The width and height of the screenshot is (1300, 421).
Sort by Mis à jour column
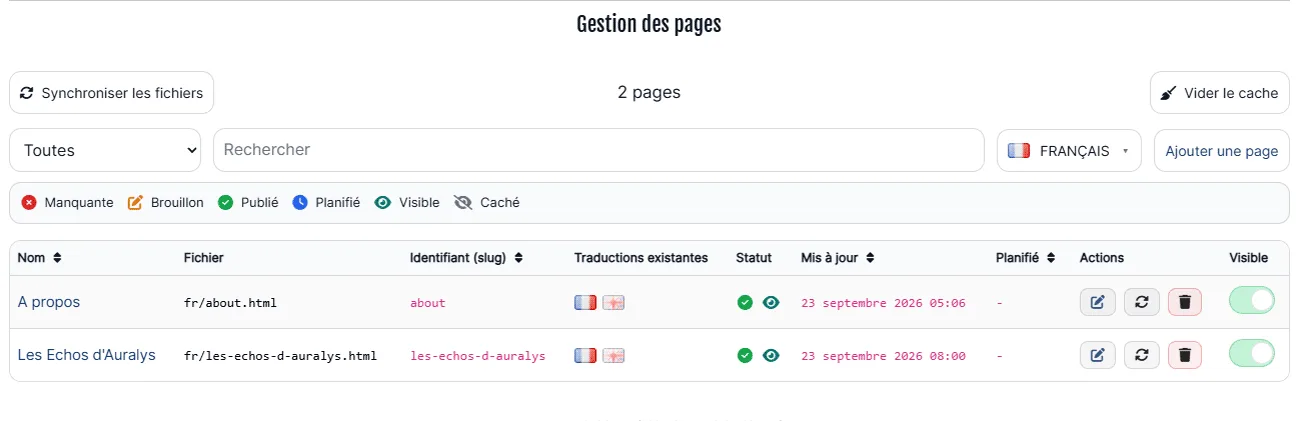pyautogui.click(x=838, y=258)
